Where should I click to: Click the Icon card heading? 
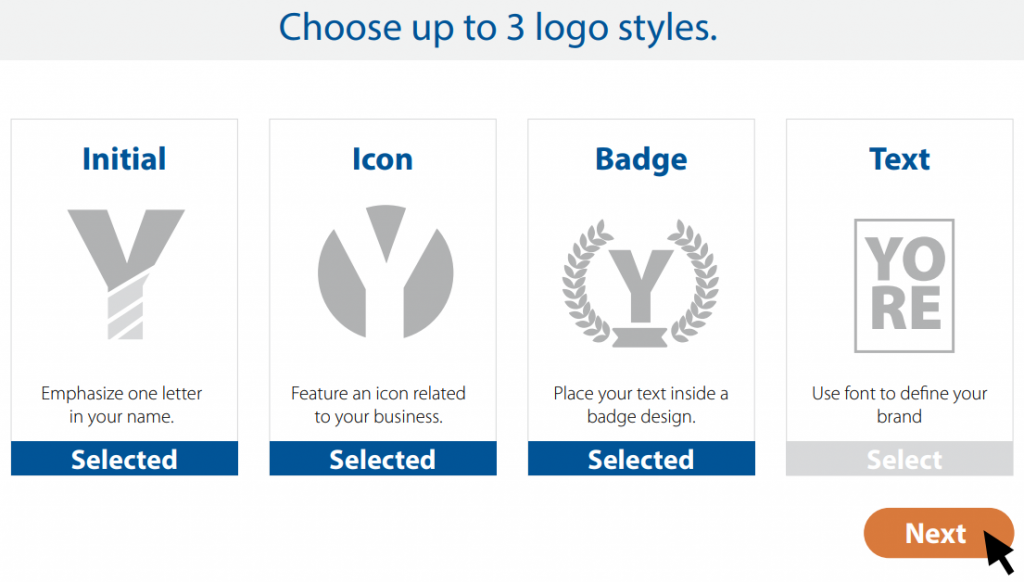click(382, 158)
